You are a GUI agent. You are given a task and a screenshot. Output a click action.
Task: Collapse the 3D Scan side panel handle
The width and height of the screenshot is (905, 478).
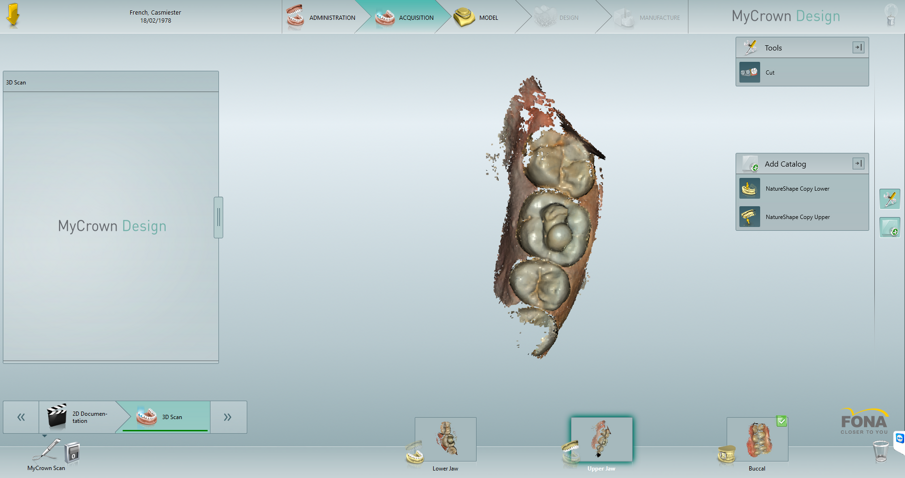pyautogui.click(x=218, y=217)
